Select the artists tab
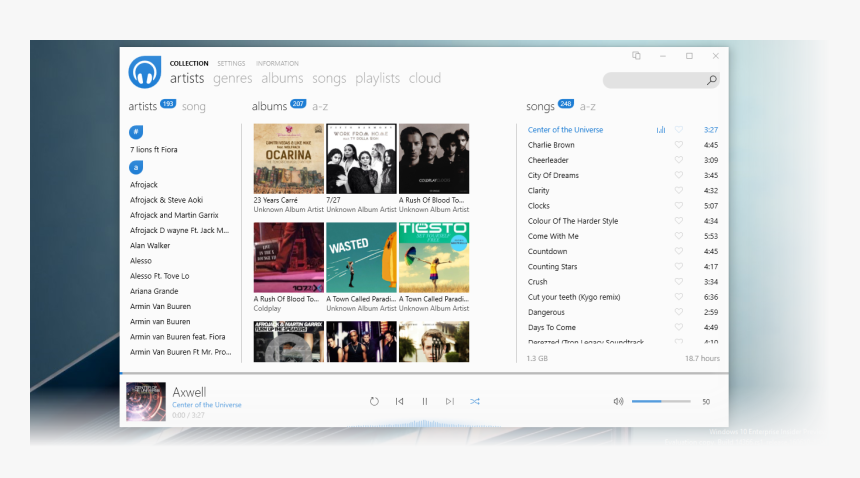The image size is (860, 478). 187,78
